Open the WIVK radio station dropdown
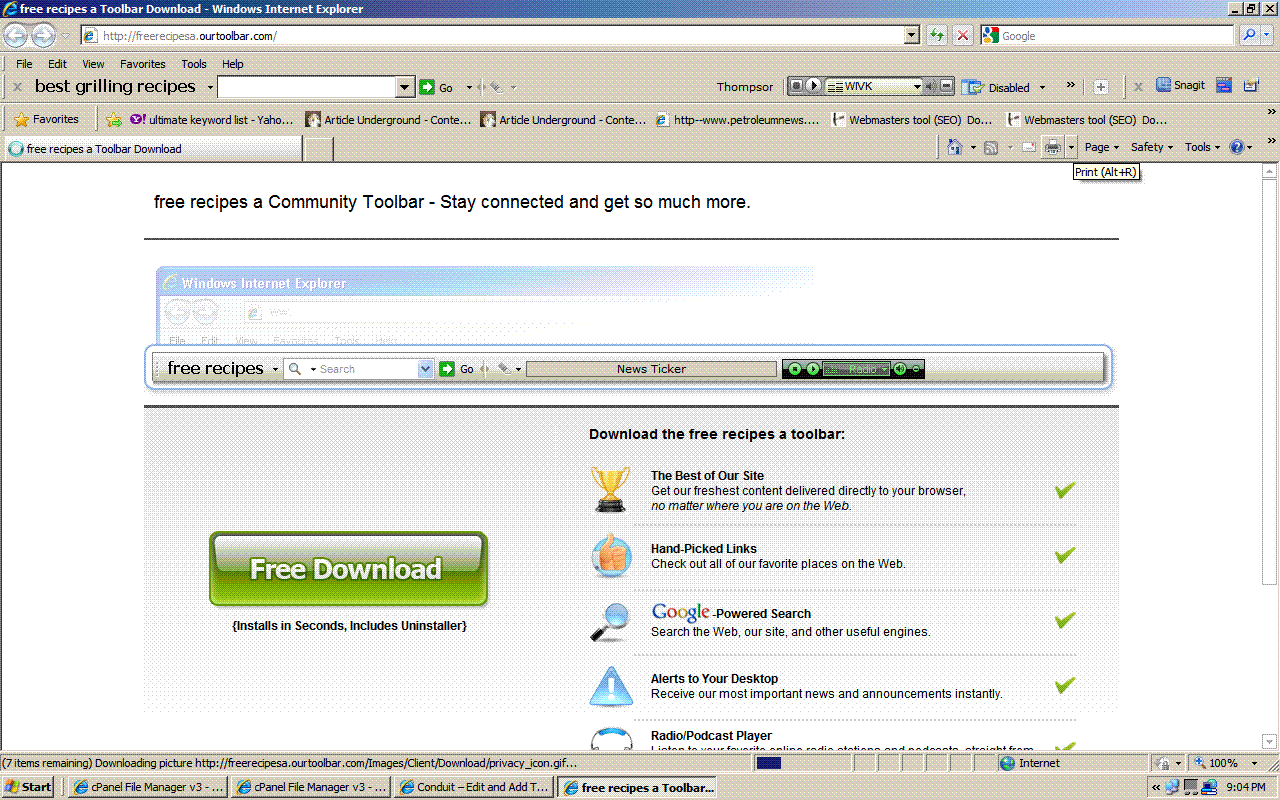This screenshot has height=800, width=1280. click(x=916, y=87)
